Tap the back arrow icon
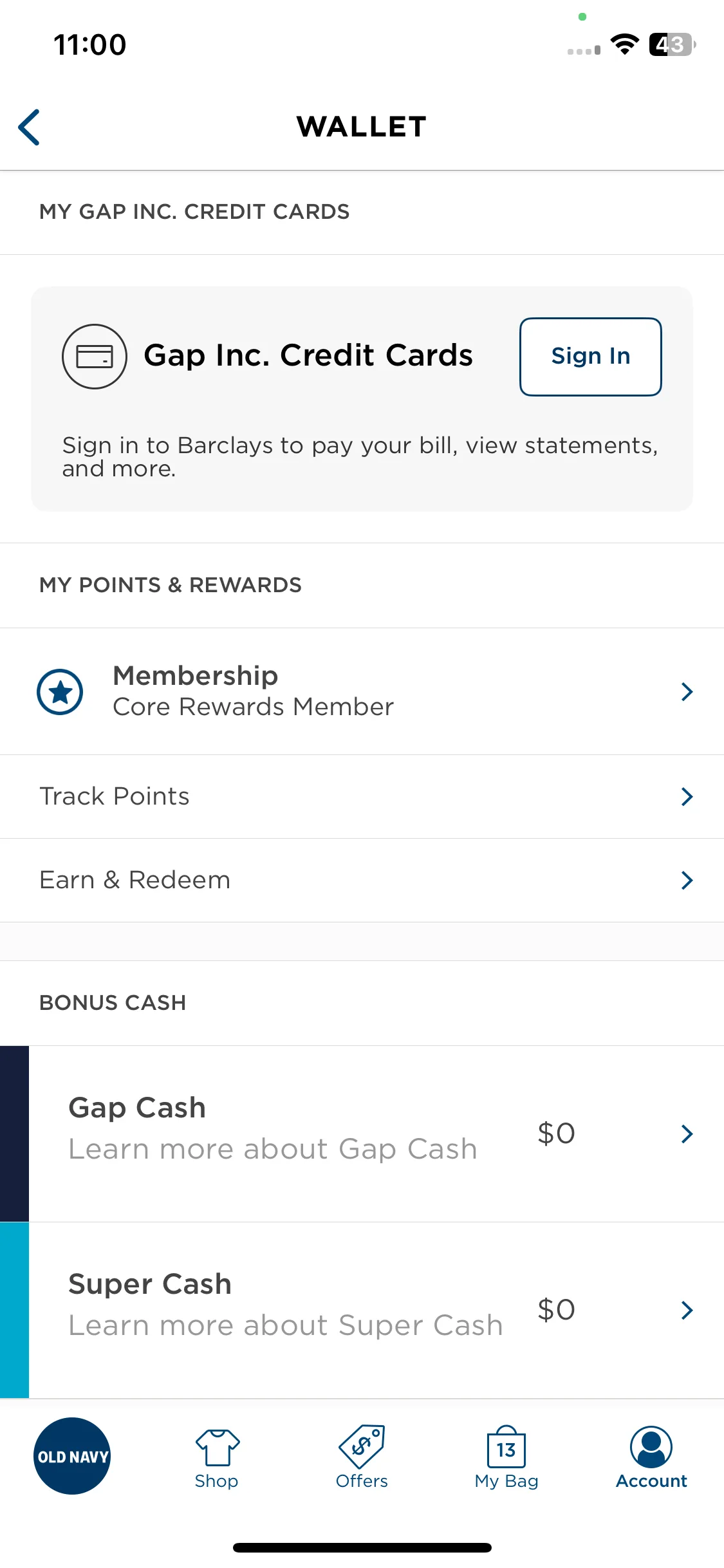 point(29,127)
